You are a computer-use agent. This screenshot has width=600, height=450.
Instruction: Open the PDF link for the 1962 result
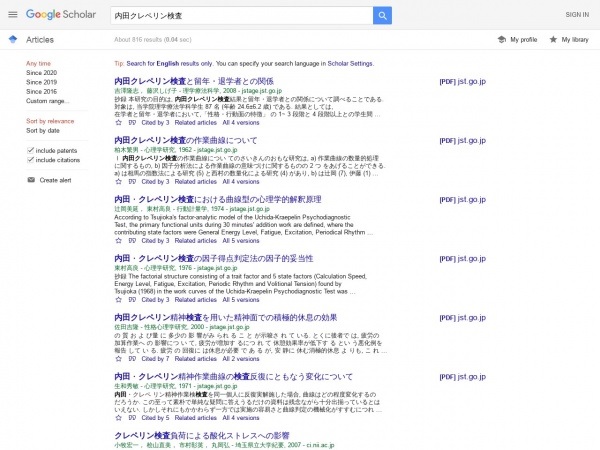click(x=463, y=140)
